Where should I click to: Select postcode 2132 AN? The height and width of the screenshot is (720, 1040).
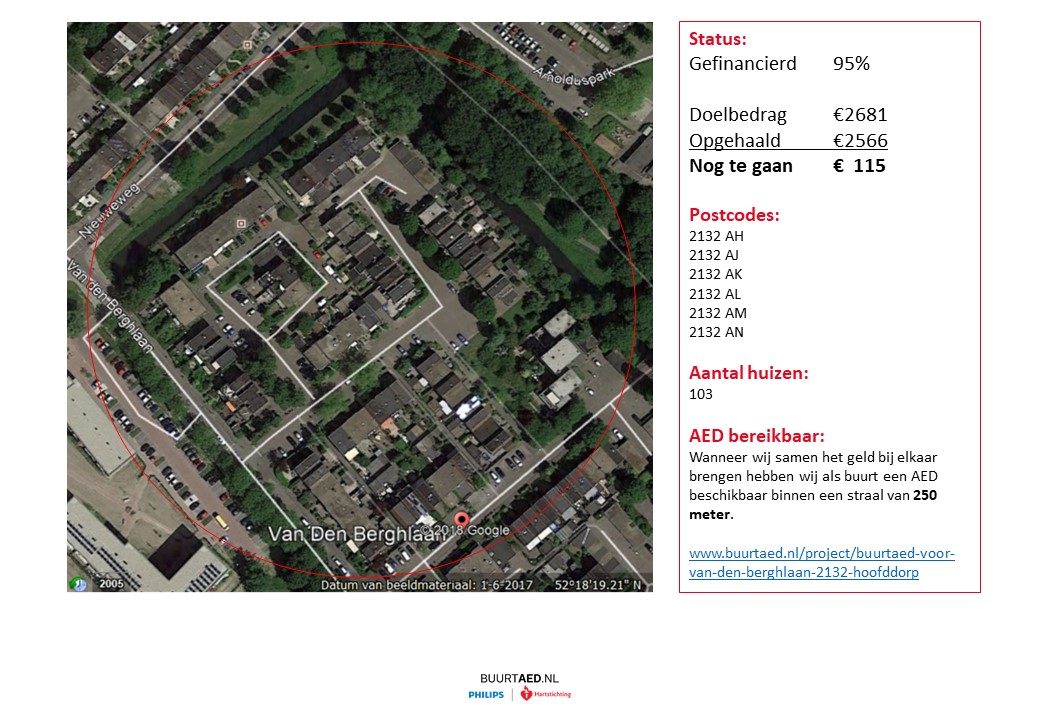coord(716,333)
